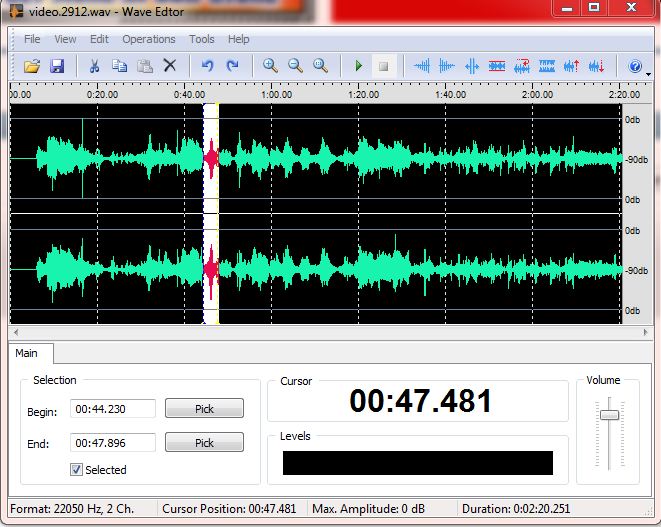This screenshot has width=661, height=527.
Task: Open help via the blue question mark
Action: 635,66
